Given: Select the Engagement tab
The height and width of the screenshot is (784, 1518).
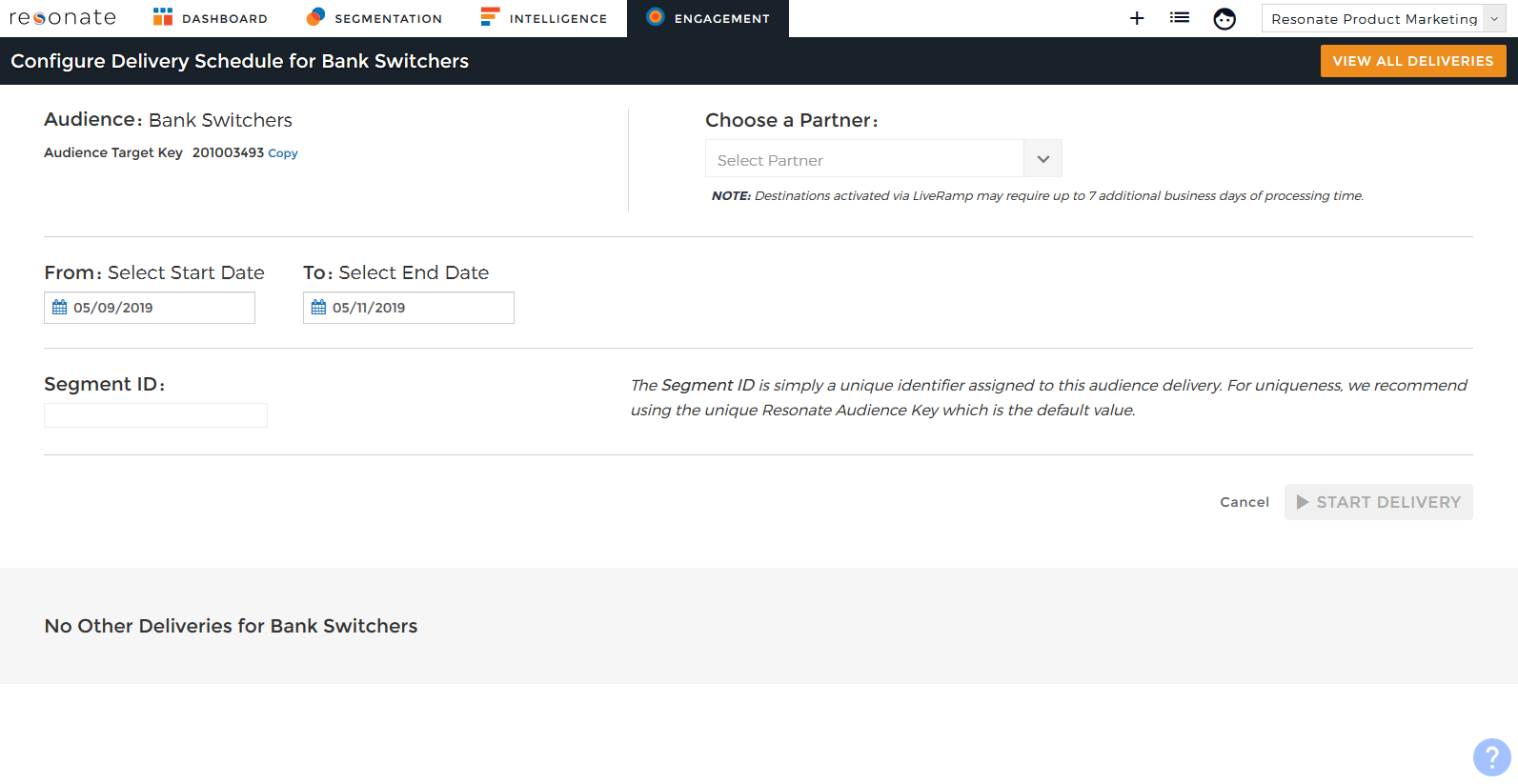Looking at the screenshot, I should point(708,18).
